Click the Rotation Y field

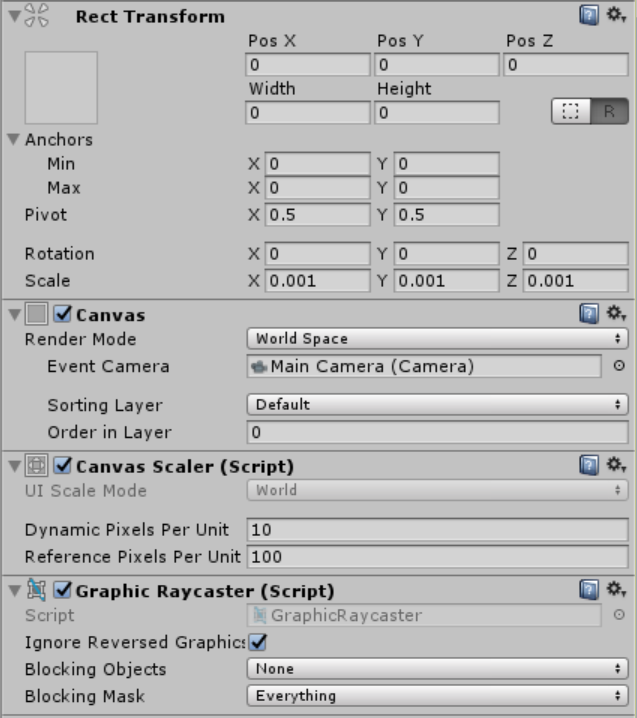click(446, 254)
